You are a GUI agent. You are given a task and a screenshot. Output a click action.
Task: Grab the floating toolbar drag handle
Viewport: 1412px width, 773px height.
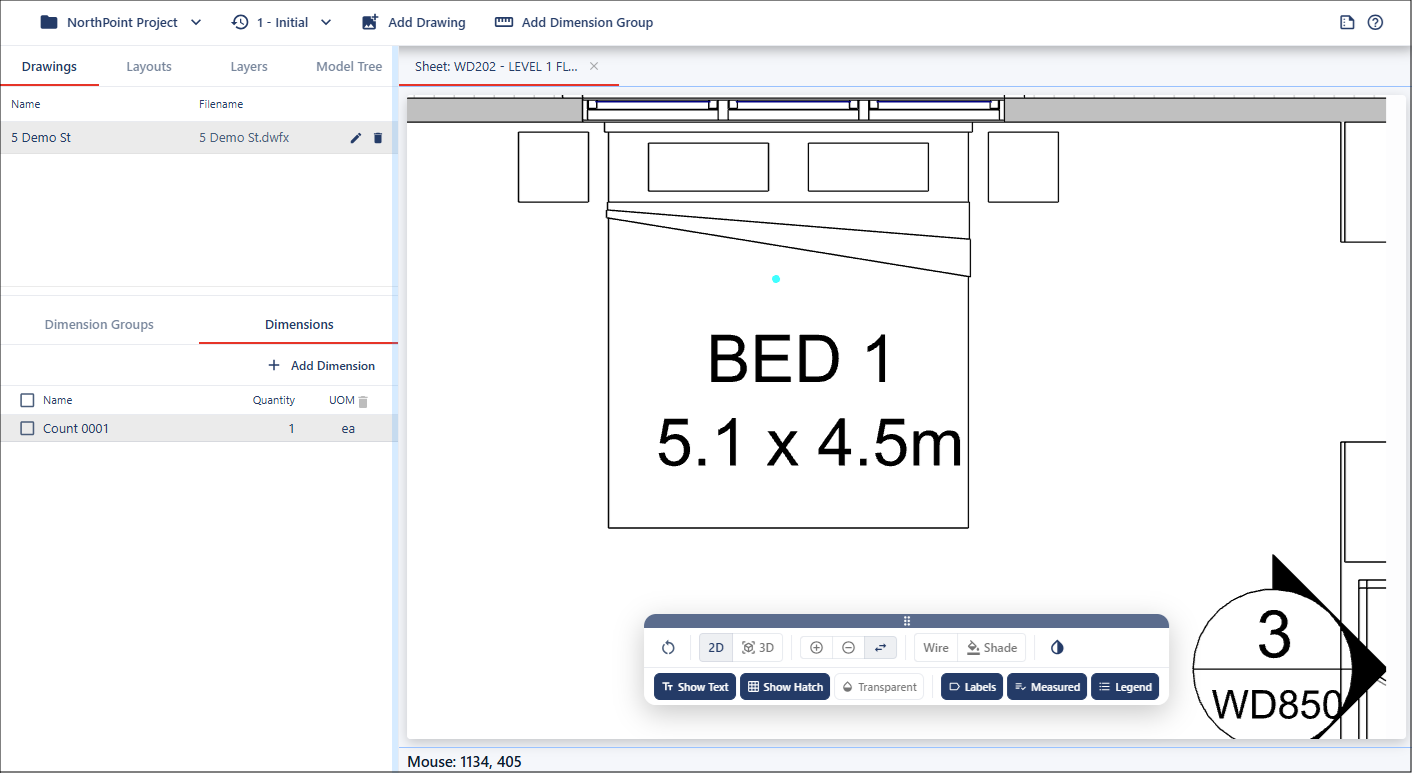point(907,621)
